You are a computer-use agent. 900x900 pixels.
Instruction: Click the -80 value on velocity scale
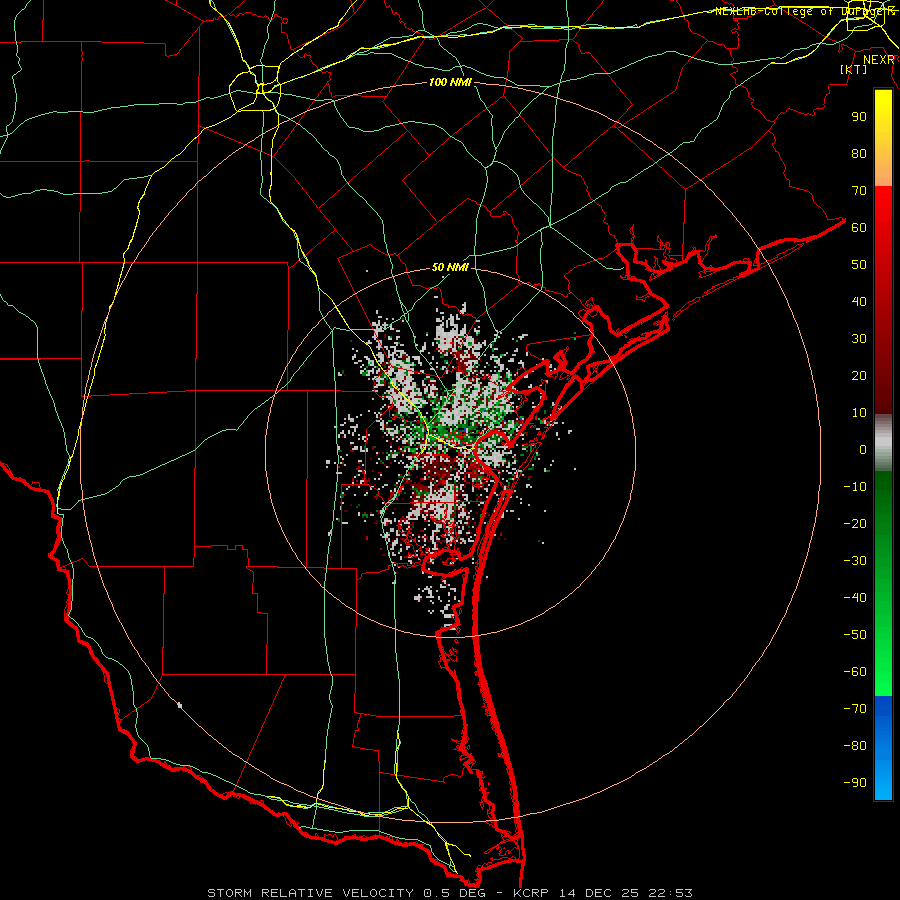855,746
